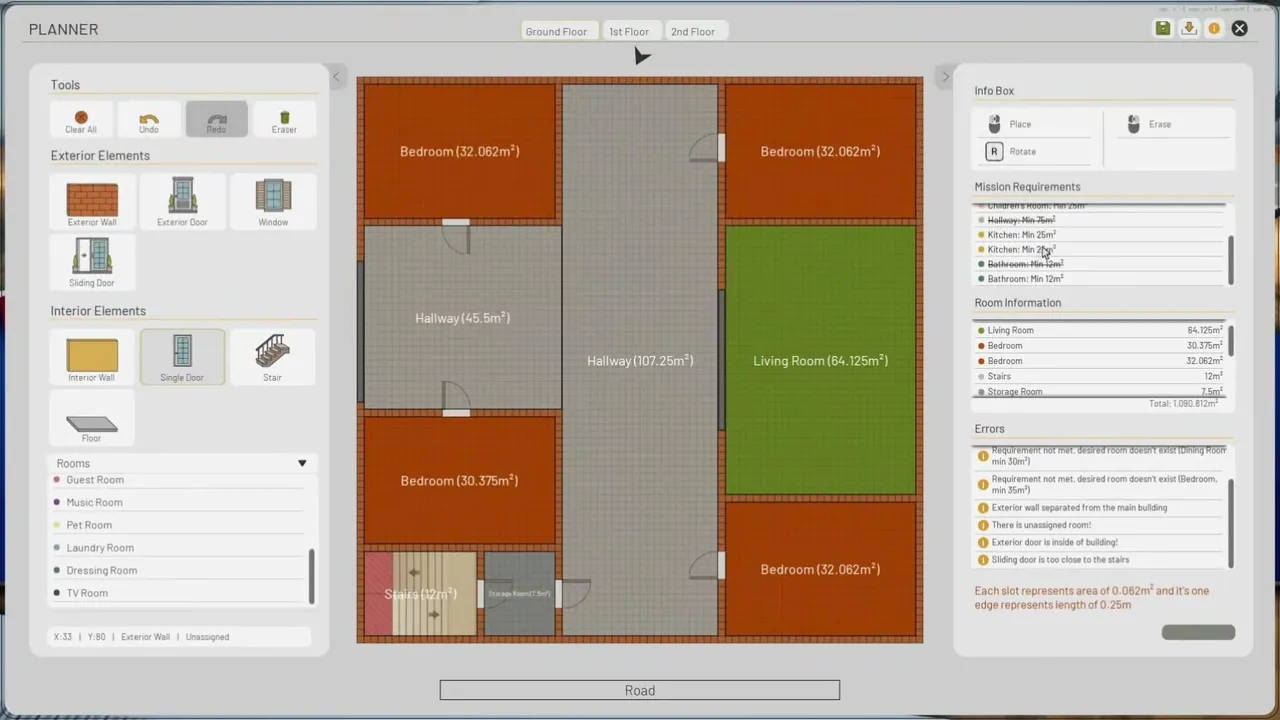Viewport: 1280px width, 720px height.
Task: Close the planner with the X button
Action: (1240, 28)
